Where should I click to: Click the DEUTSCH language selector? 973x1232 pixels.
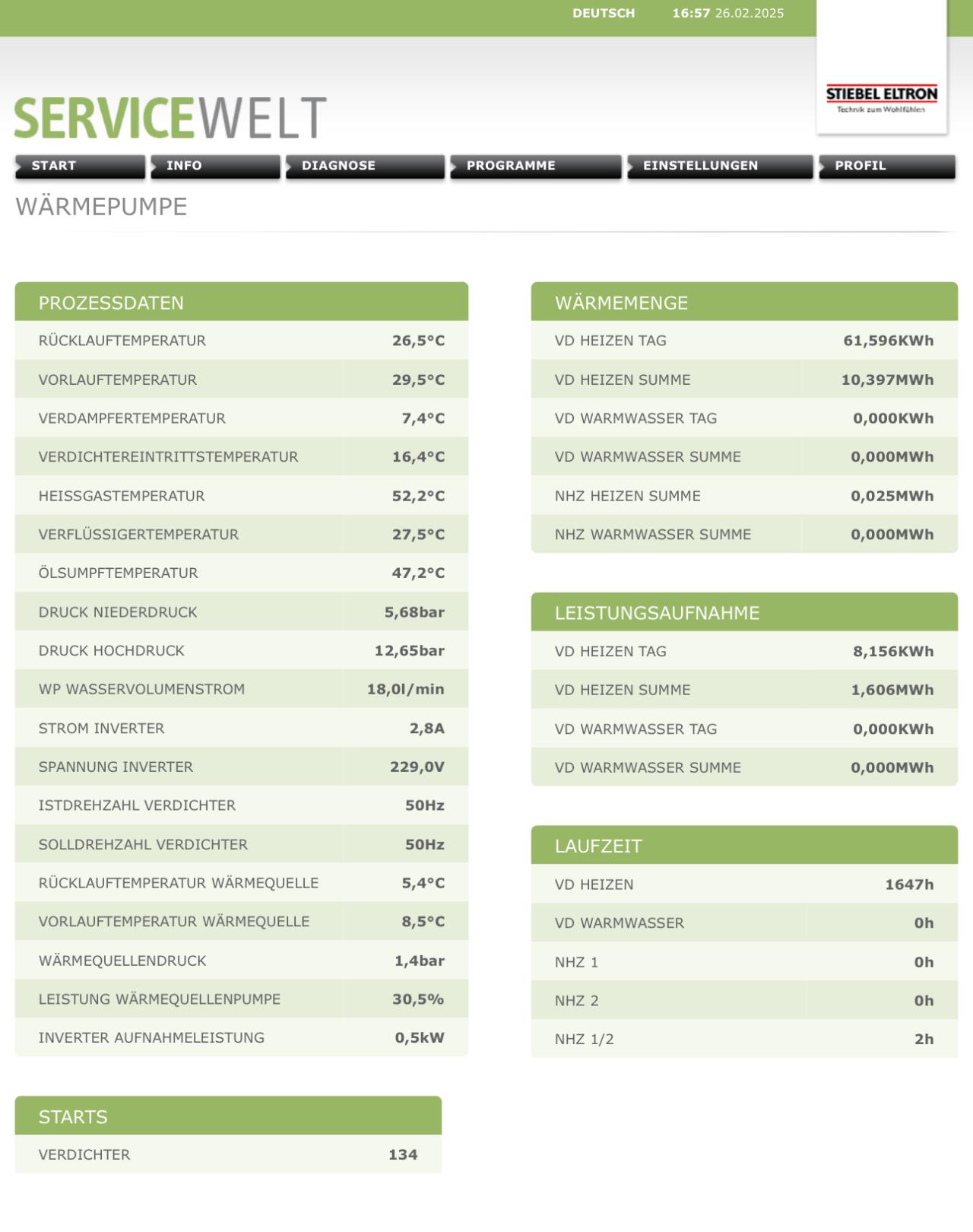coord(604,13)
